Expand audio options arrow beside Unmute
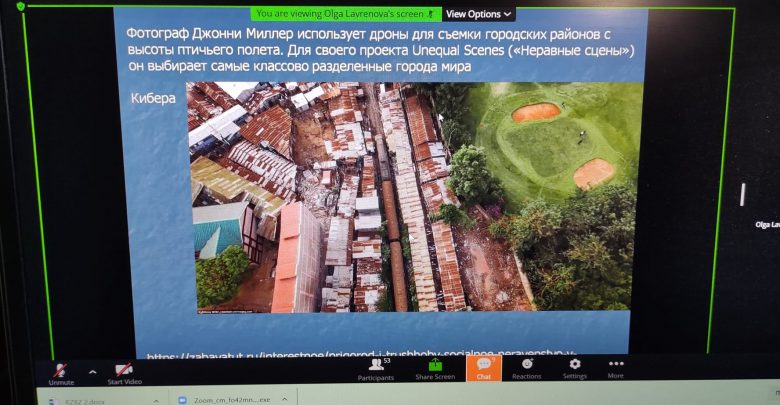 (93, 372)
